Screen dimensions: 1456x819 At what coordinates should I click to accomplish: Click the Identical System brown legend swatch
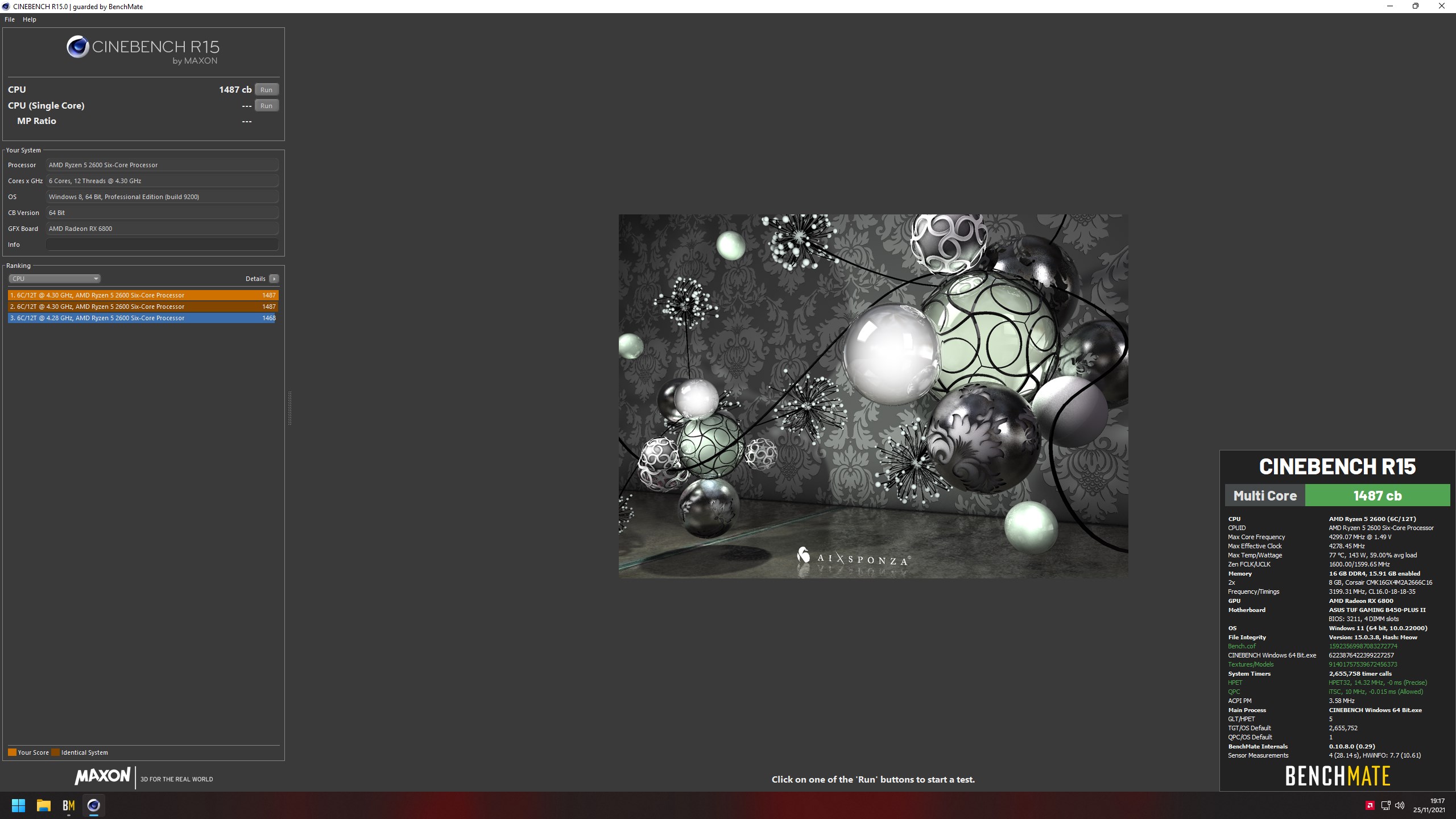click(55, 752)
